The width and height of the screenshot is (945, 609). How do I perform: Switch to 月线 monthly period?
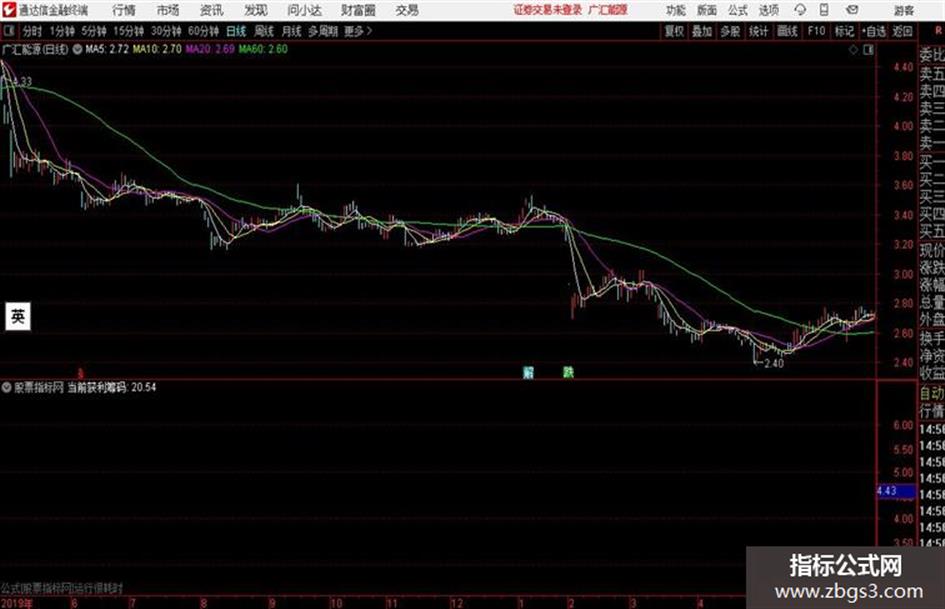point(292,31)
